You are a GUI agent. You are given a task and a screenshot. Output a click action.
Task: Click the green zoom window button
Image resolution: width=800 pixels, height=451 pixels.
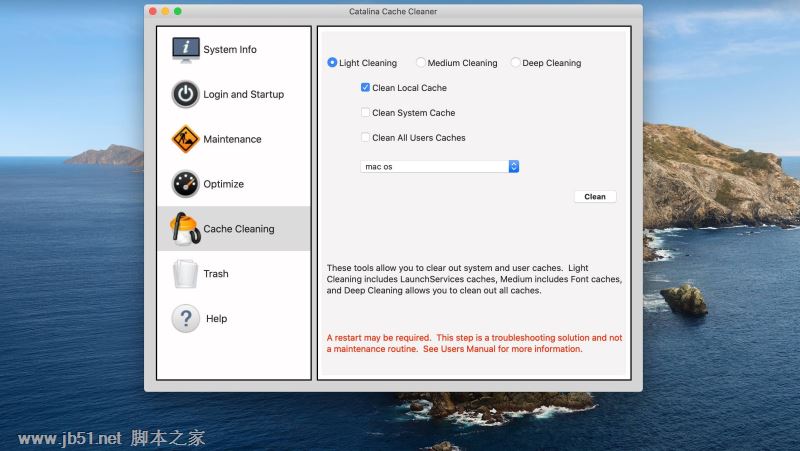click(x=178, y=11)
